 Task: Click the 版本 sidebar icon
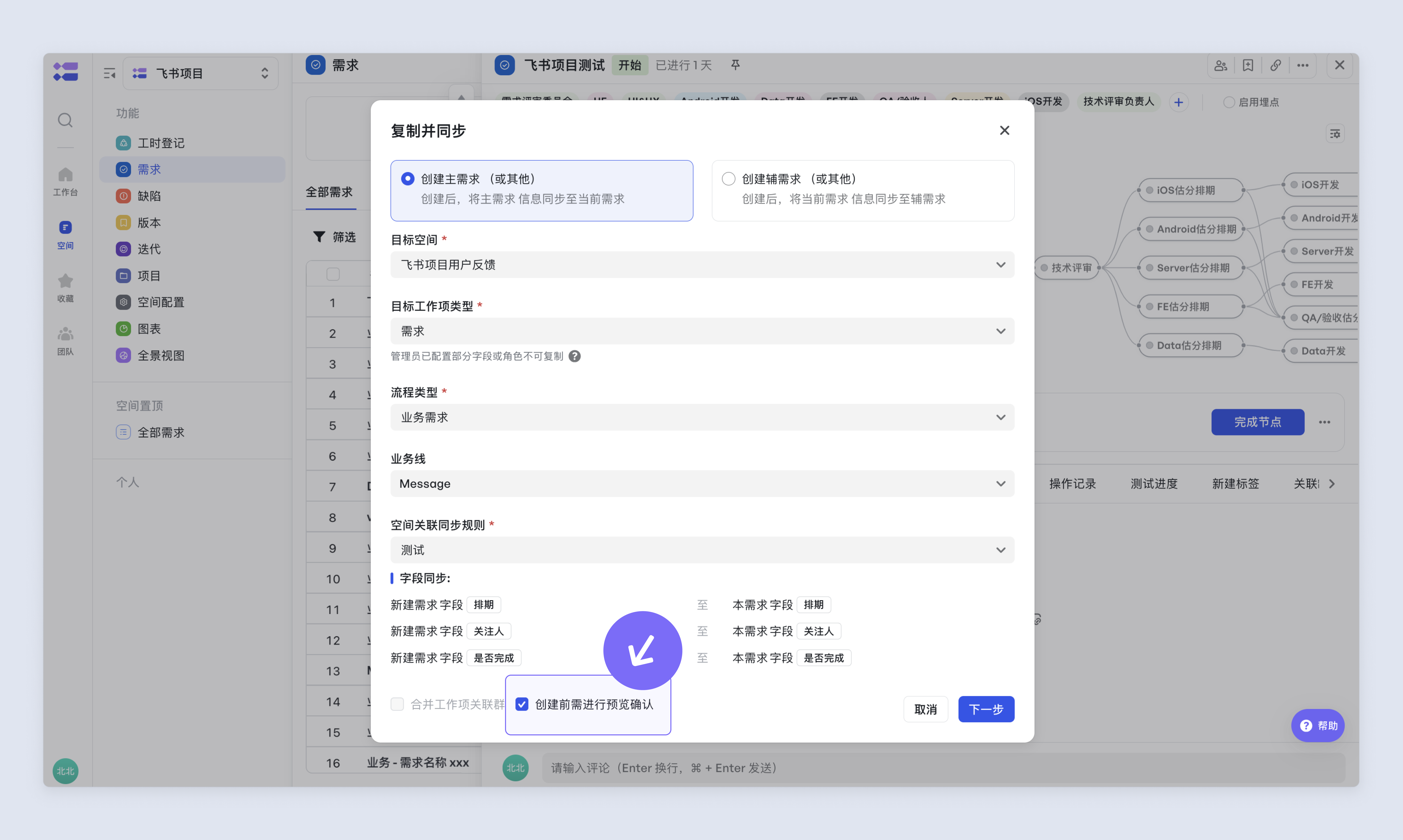(123, 222)
